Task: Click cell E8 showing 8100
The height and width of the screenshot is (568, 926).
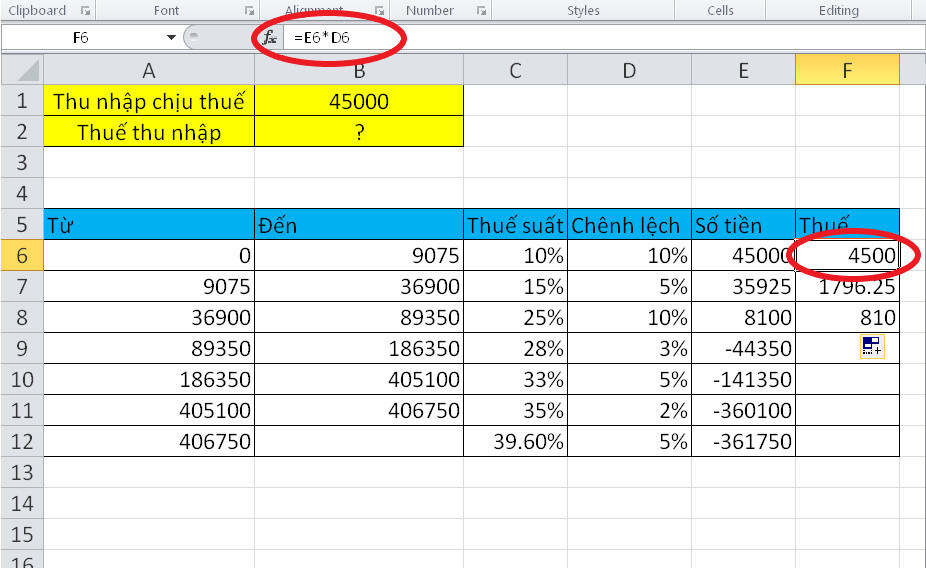Action: click(744, 317)
